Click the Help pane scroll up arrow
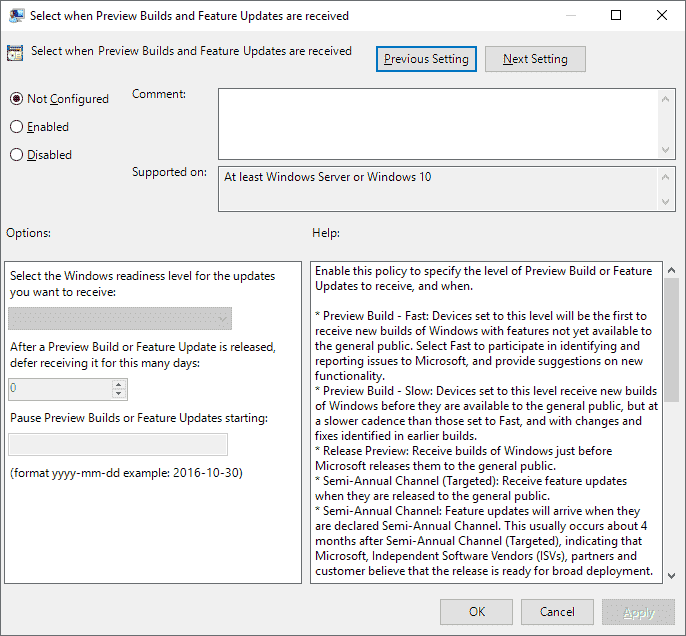The image size is (686, 636). (672, 270)
